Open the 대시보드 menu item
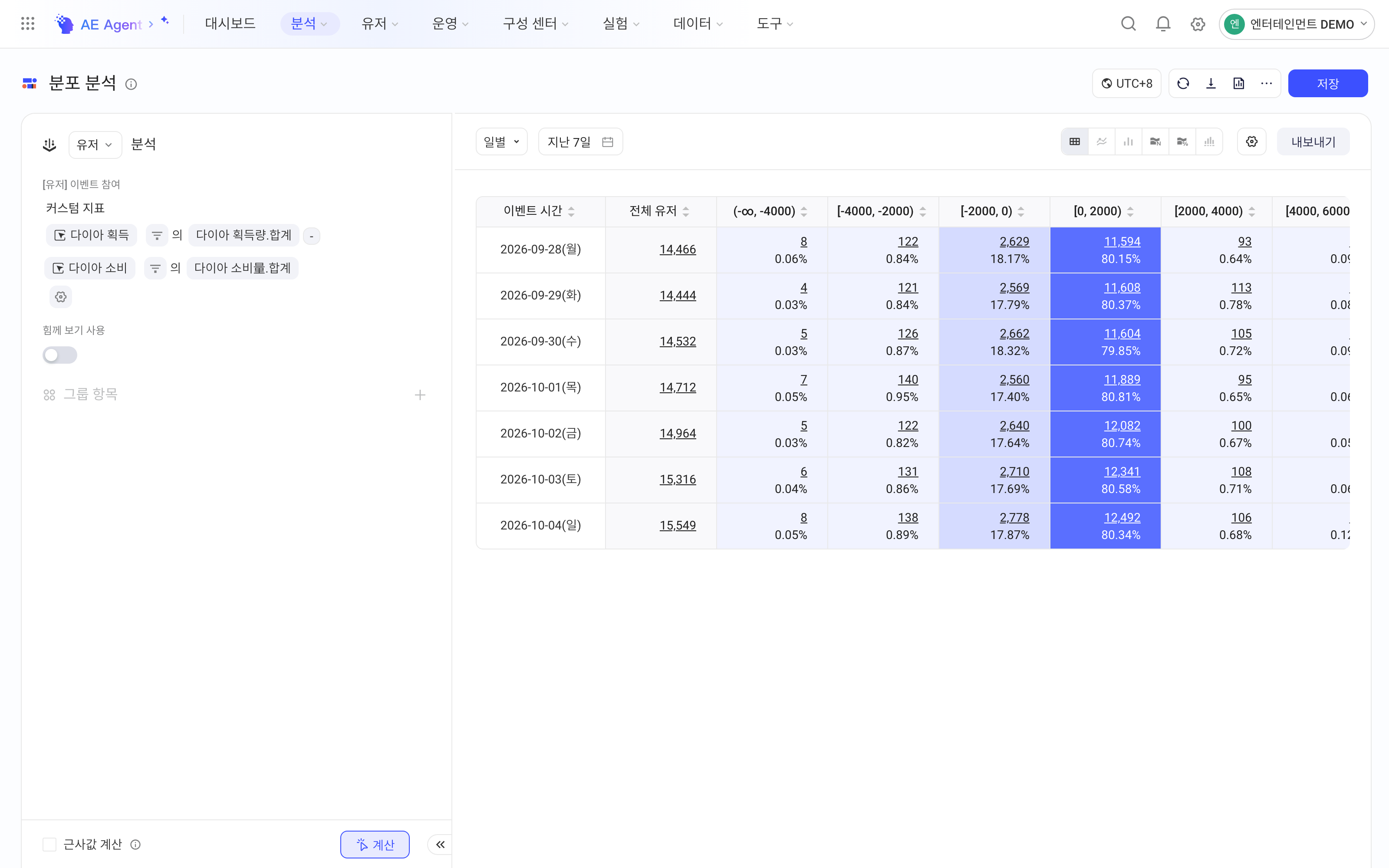 [x=230, y=23]
